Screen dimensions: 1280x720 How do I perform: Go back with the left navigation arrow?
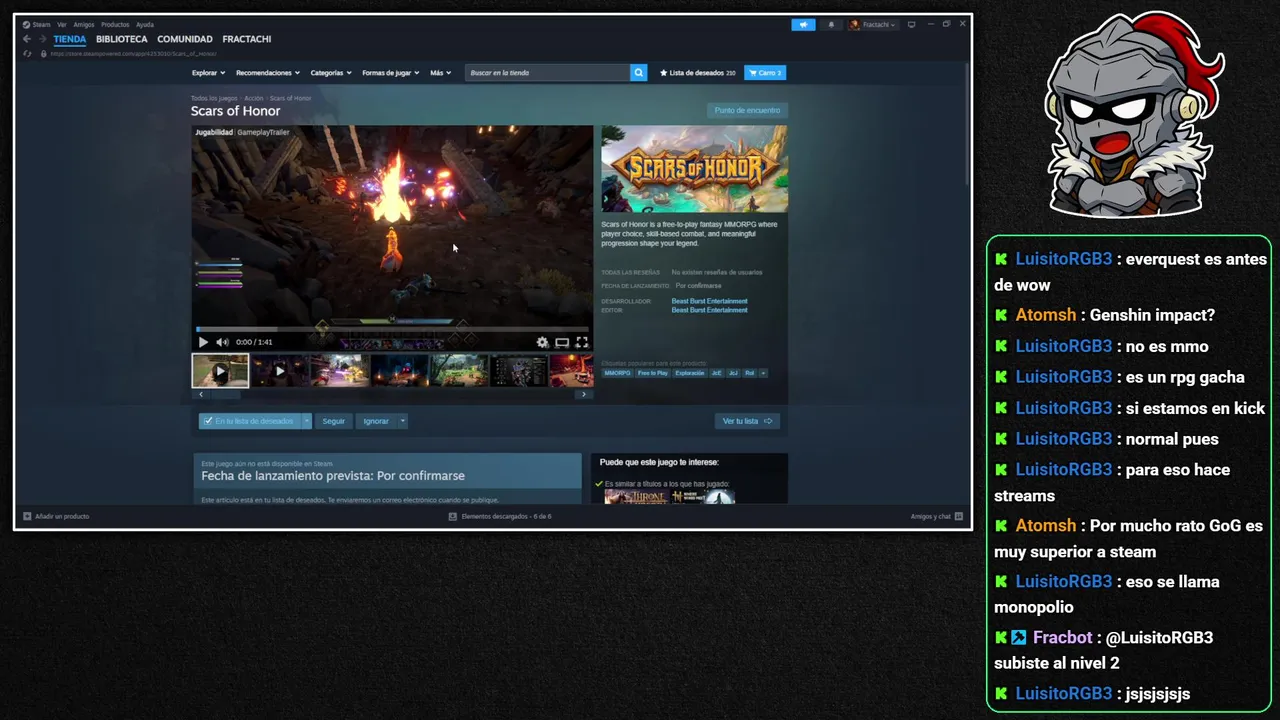(27, 39)
